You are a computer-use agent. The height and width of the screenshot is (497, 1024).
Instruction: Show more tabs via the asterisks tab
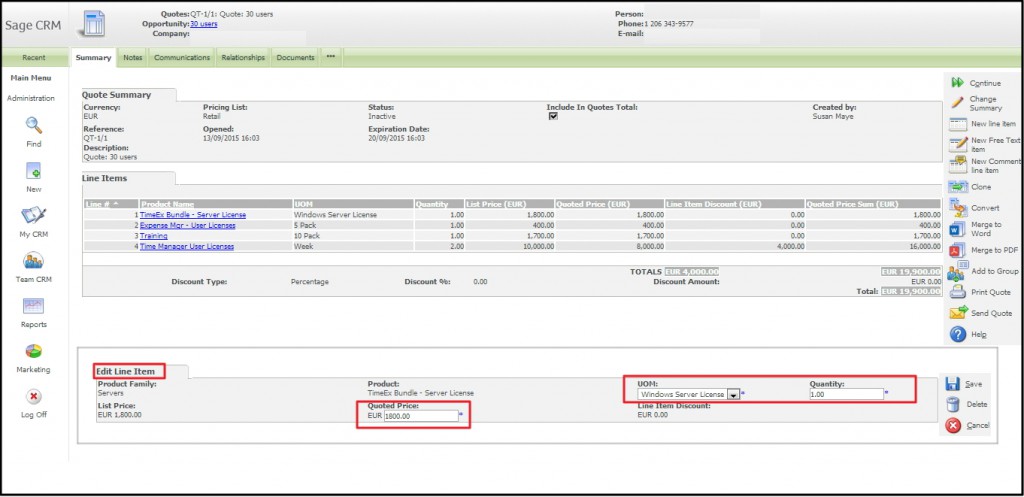331,57
